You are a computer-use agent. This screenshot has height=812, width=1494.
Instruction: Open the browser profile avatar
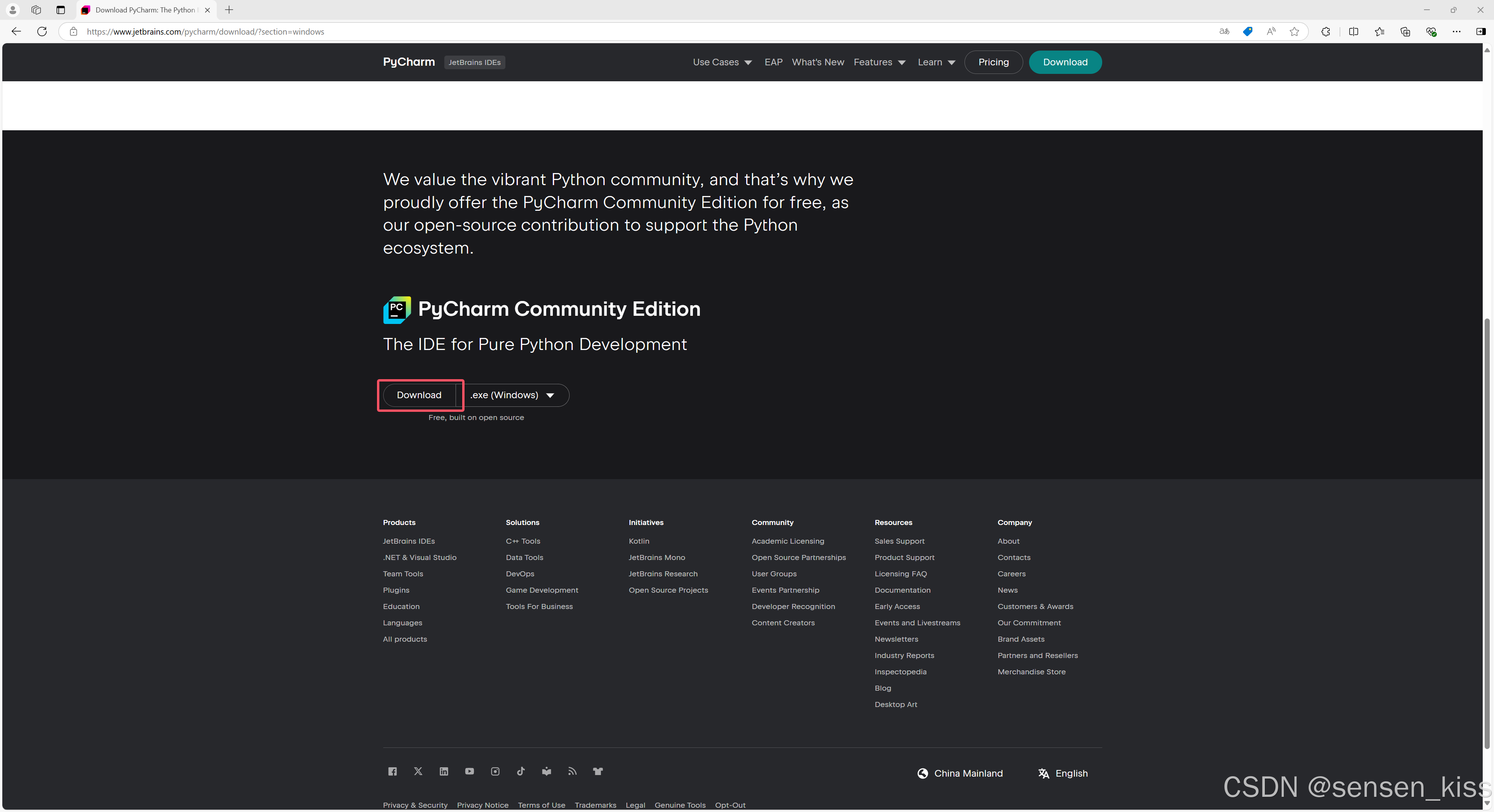(x=12, y=10)
